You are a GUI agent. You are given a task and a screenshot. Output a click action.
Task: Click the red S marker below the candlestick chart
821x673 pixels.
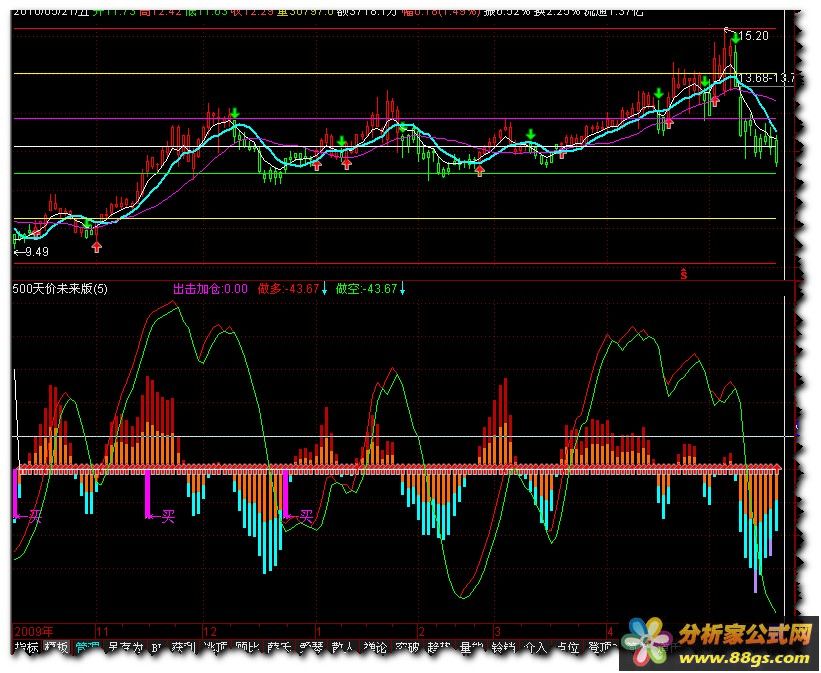(684, 274)
